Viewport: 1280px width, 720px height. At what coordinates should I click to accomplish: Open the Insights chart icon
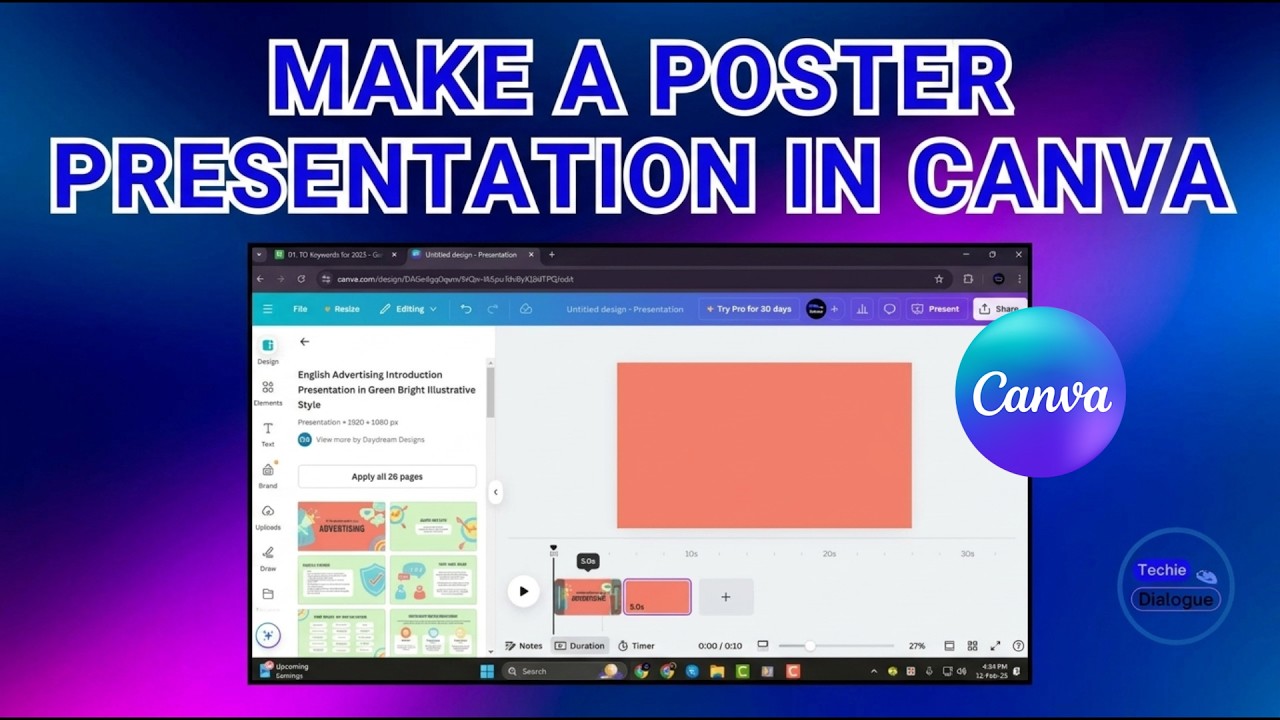coord(862,309)
